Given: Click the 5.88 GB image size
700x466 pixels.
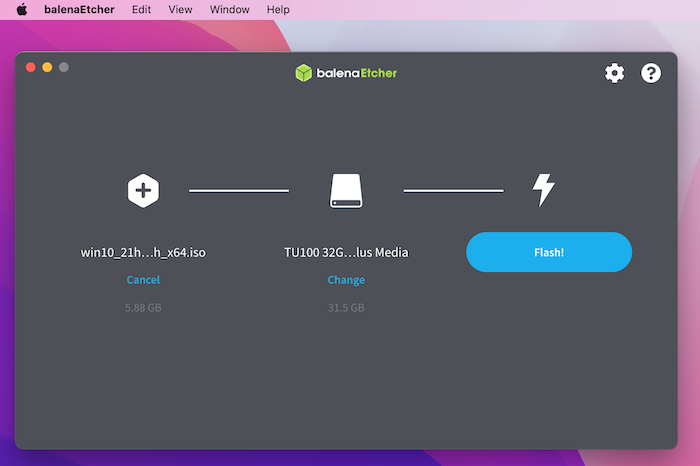Looking at the screenshot, I should coord(143,308).
